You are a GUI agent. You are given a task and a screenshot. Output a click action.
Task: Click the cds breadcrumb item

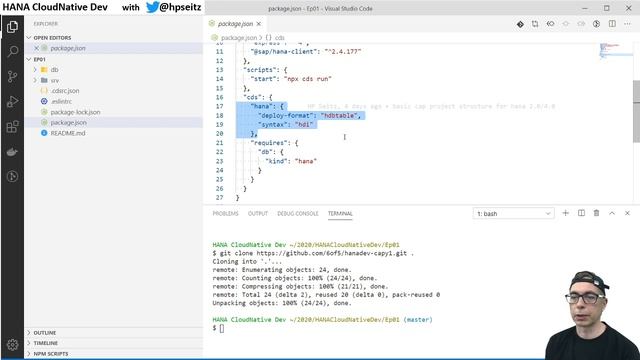pyautogui.click(x=280, y=38)
